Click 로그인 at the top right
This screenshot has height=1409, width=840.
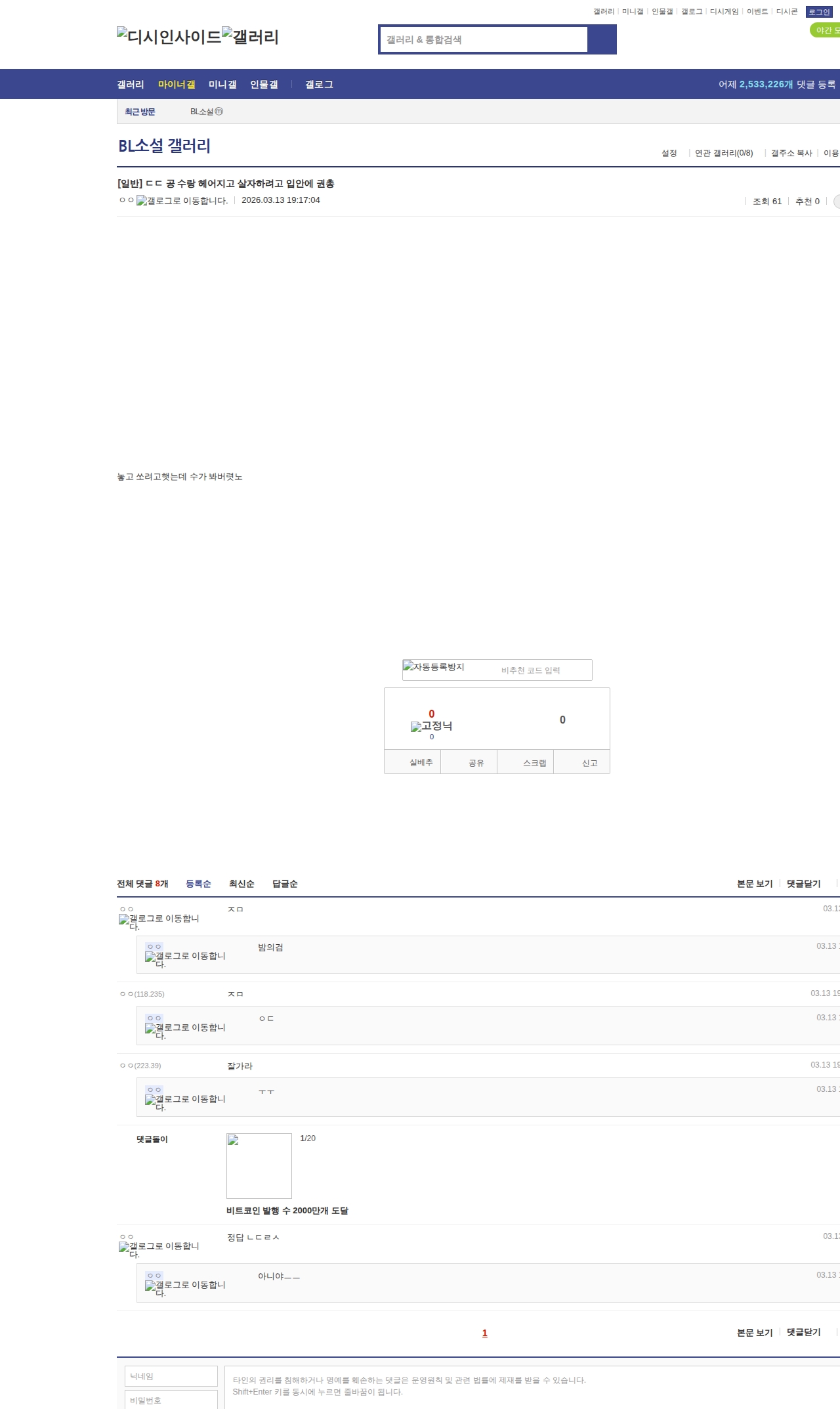[819, 12]
